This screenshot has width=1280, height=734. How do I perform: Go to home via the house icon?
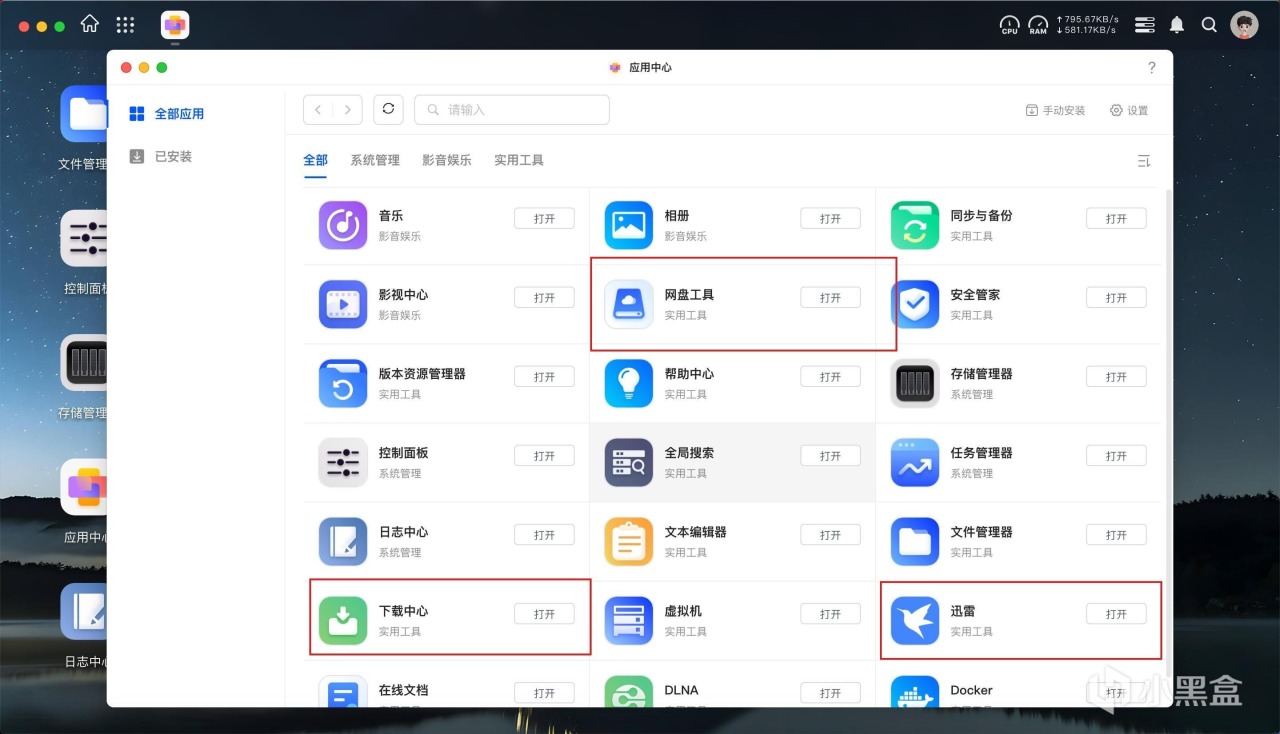tap(90, 24)
